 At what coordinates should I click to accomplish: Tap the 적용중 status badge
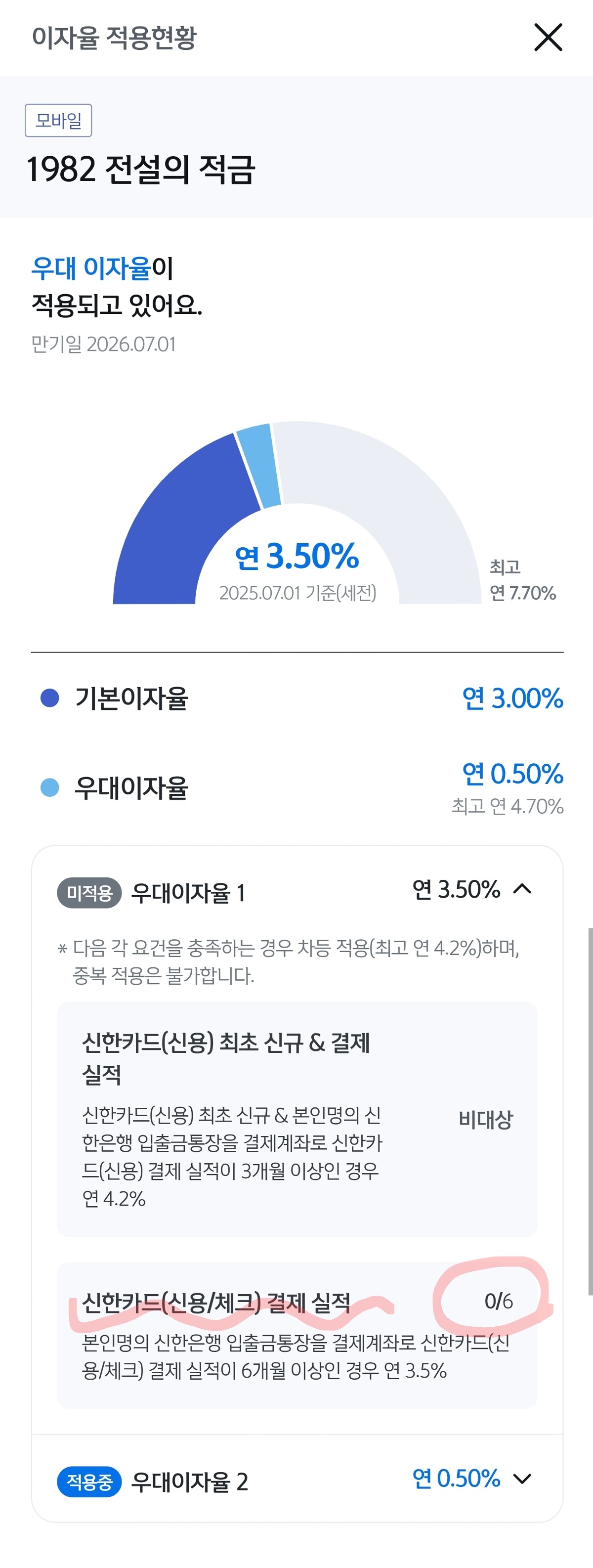point(89,1481)
